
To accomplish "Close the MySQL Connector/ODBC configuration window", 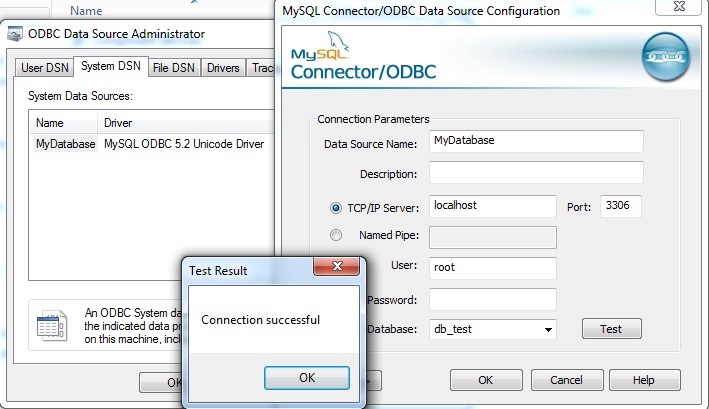I will [679, 6].
